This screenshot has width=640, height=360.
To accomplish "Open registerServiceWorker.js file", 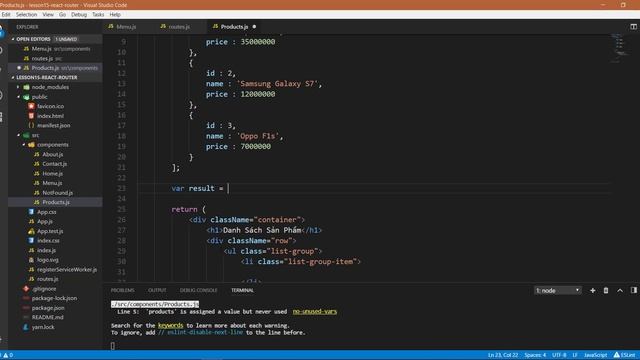I will click(67, 269).
